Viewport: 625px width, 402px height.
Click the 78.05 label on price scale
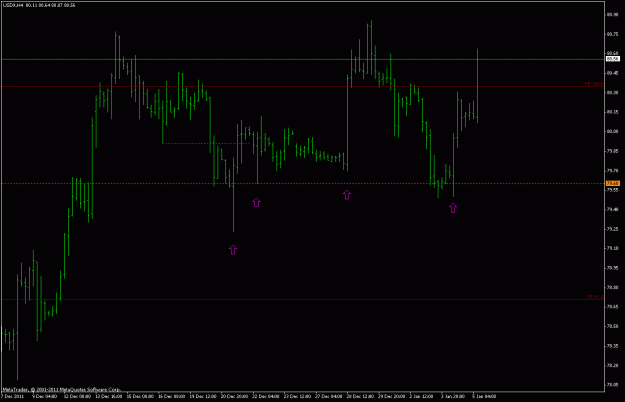pos(612,385)
